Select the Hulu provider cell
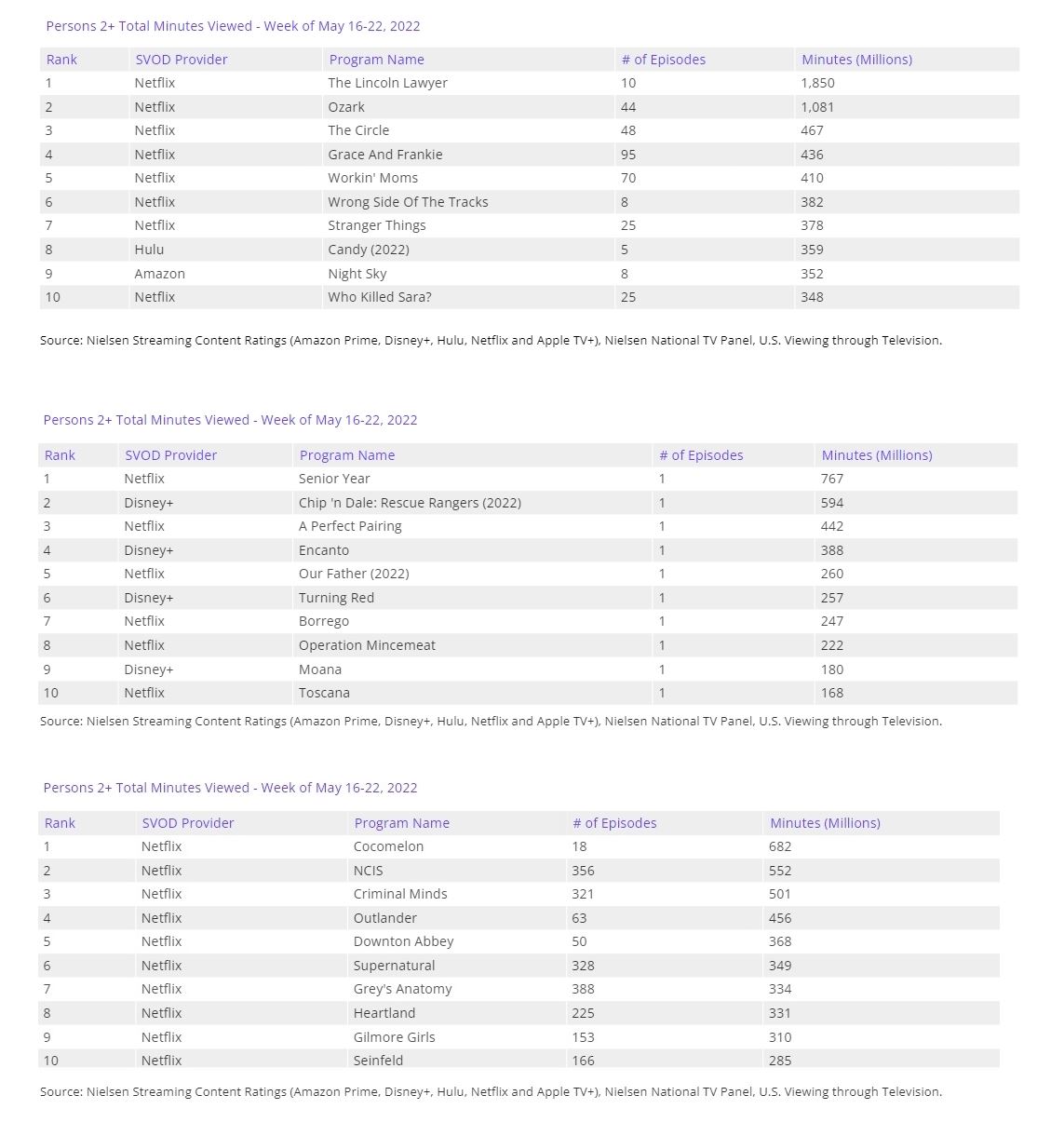 point(149,250)
